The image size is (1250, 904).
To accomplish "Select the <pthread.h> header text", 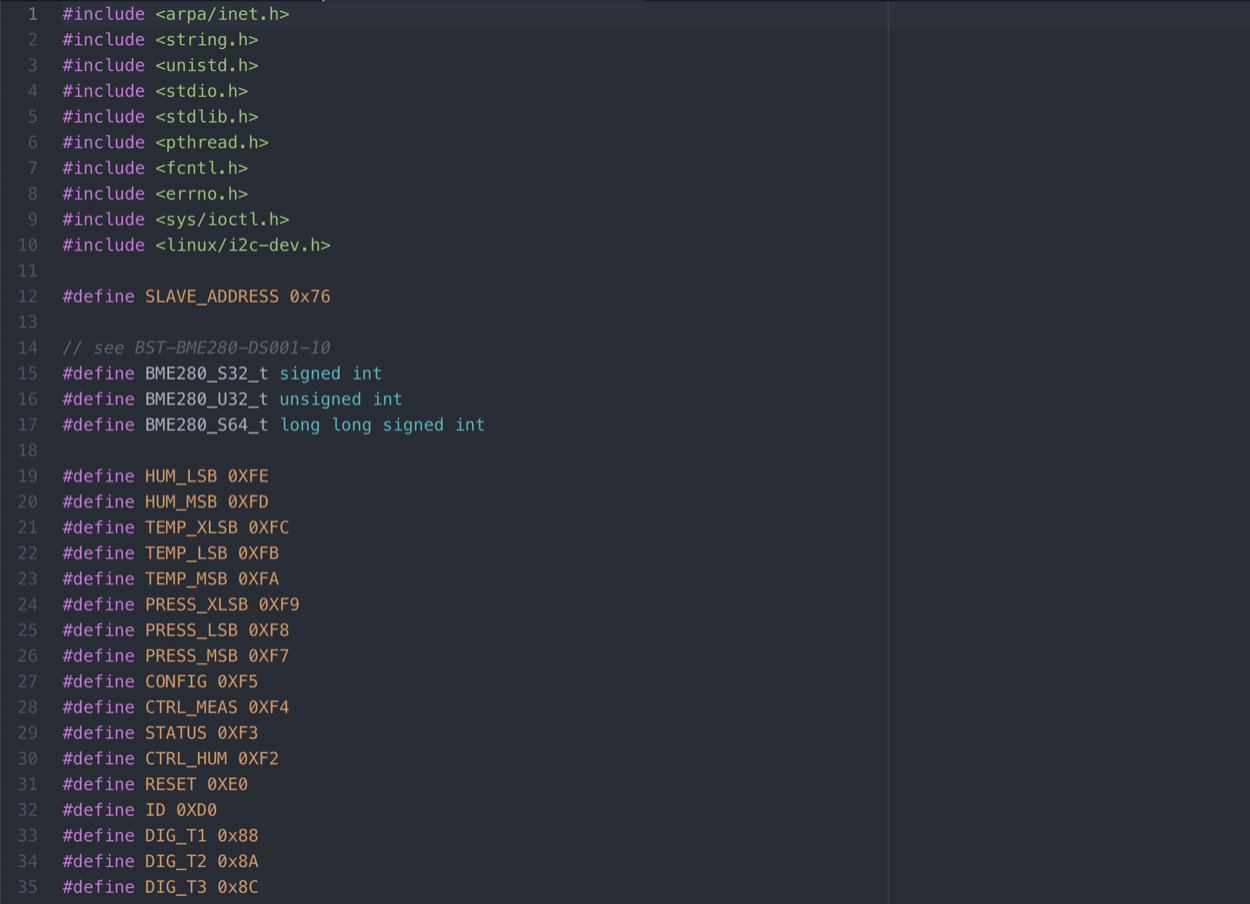I will (211, 142).
